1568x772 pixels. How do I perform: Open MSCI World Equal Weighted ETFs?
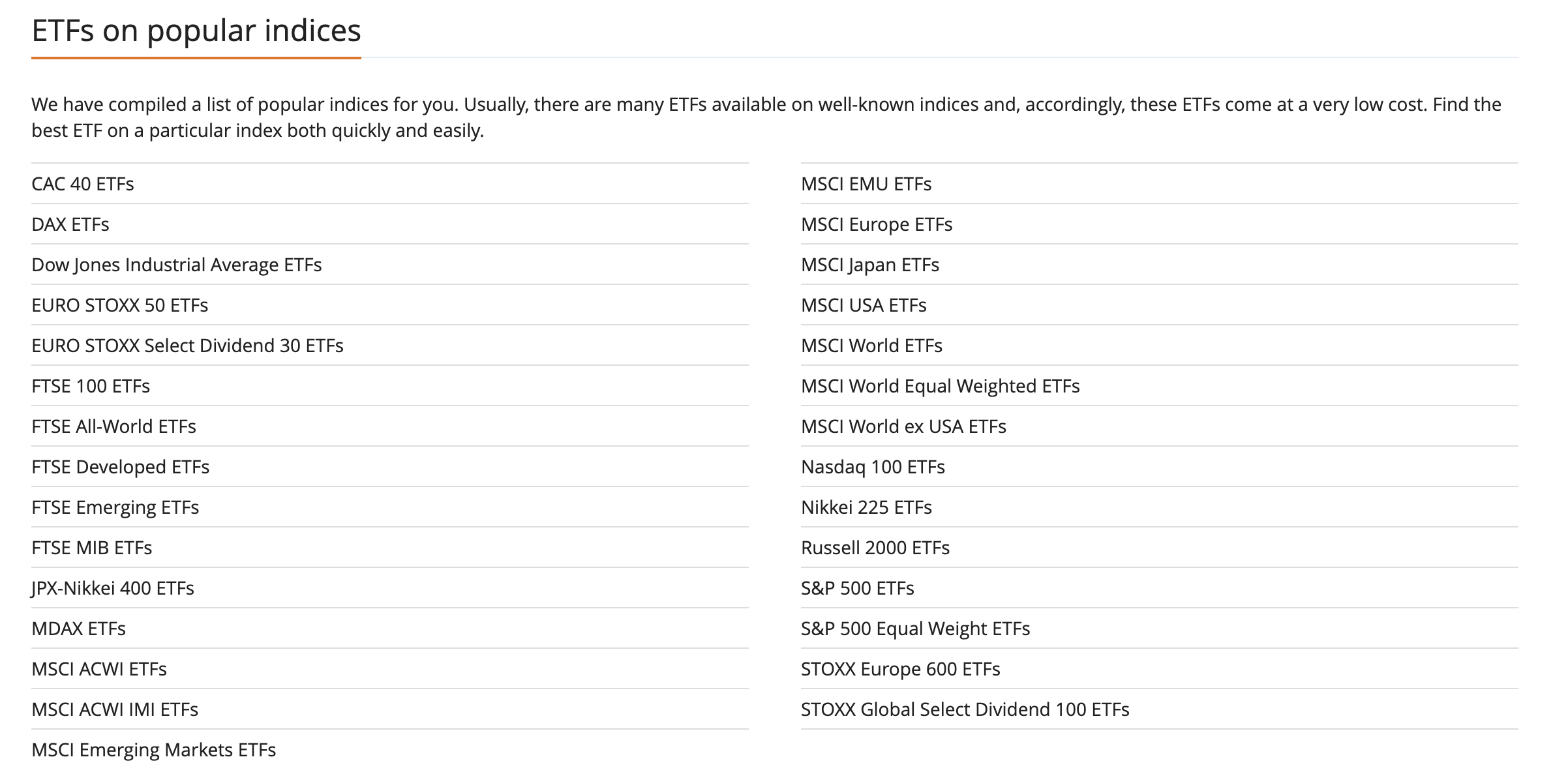(x=941, y=386)
